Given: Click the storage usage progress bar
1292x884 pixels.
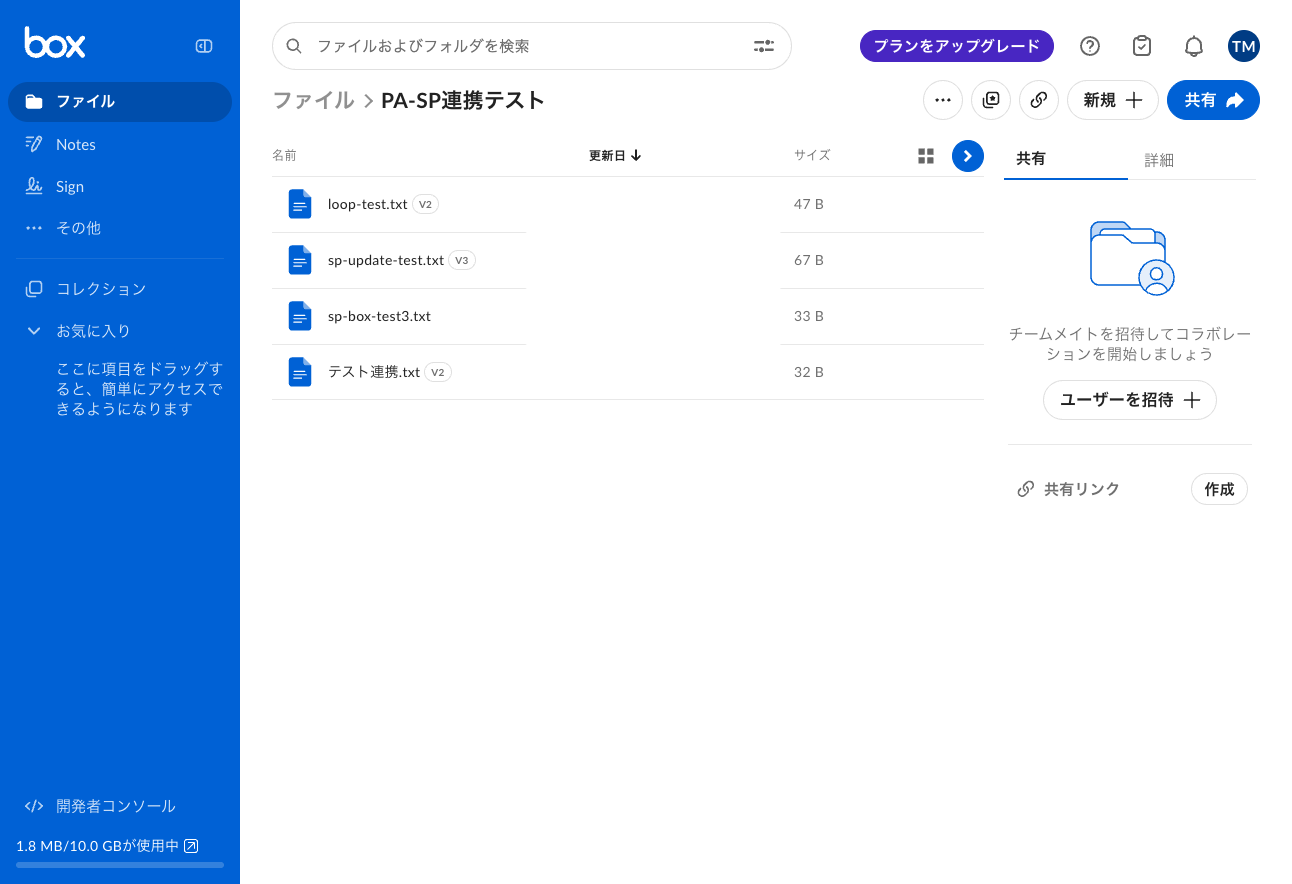Looking at the screenshot, I should click(120, 865).
